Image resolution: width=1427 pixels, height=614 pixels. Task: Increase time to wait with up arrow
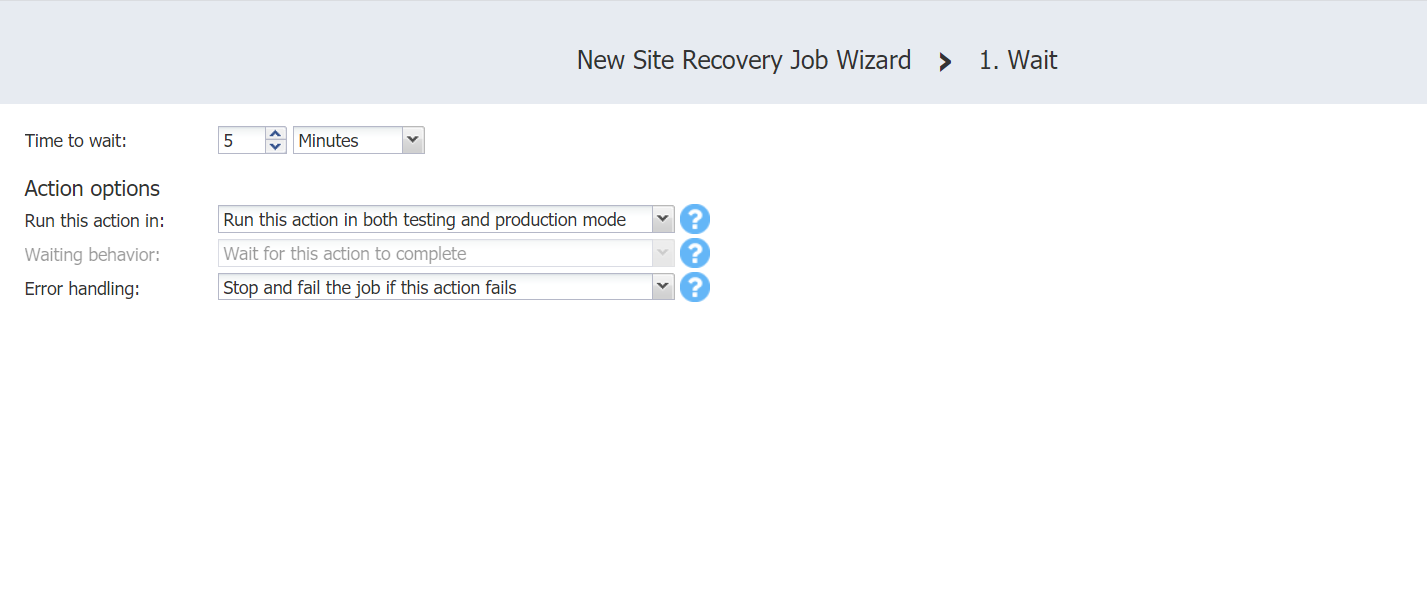tap(276, 134)
